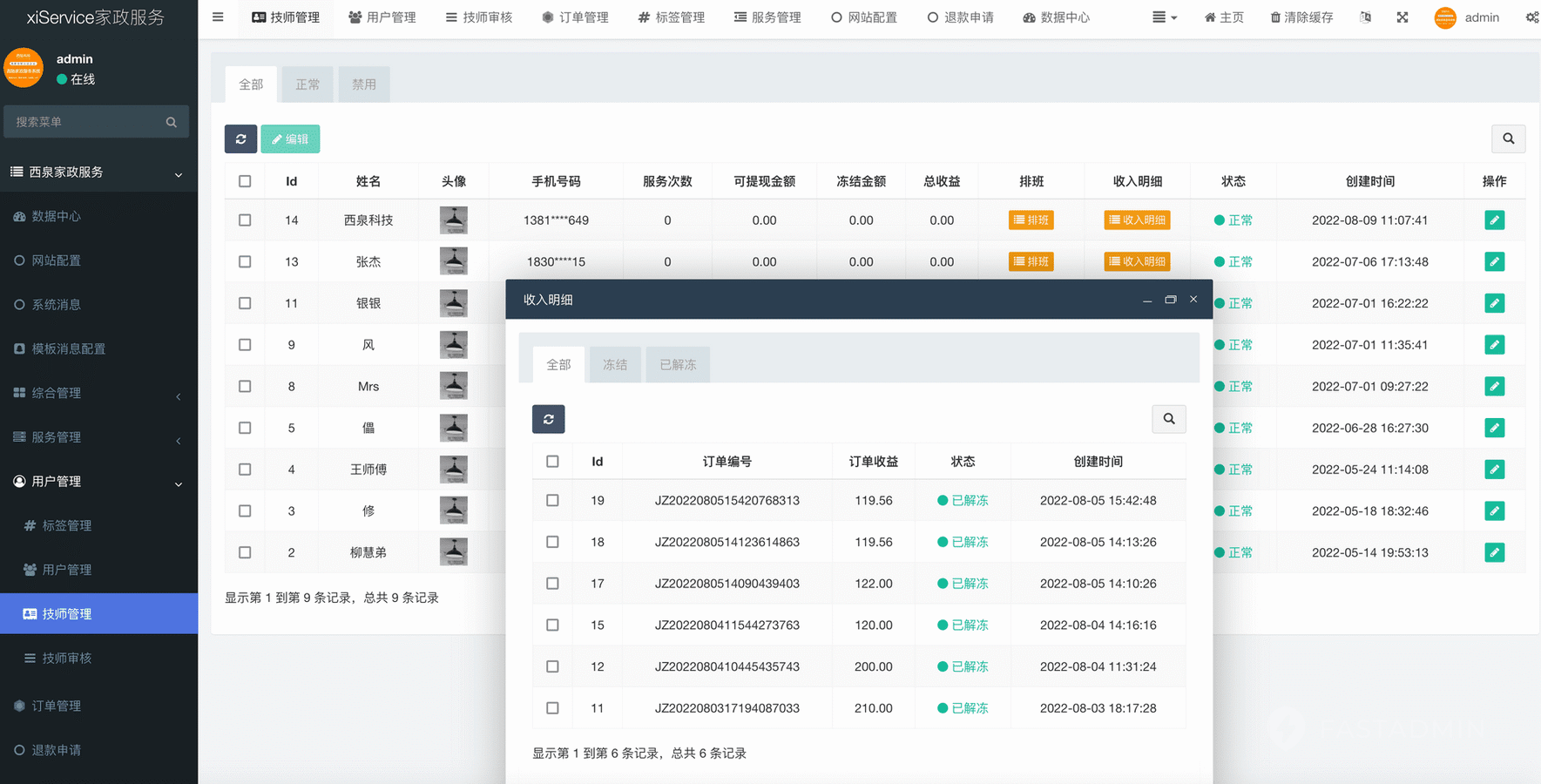Image resolution: width=1541 pixels, height=784 pixels.
Task: Toggle the select-all checkbox in the income table header
Action: click(552, 462)
